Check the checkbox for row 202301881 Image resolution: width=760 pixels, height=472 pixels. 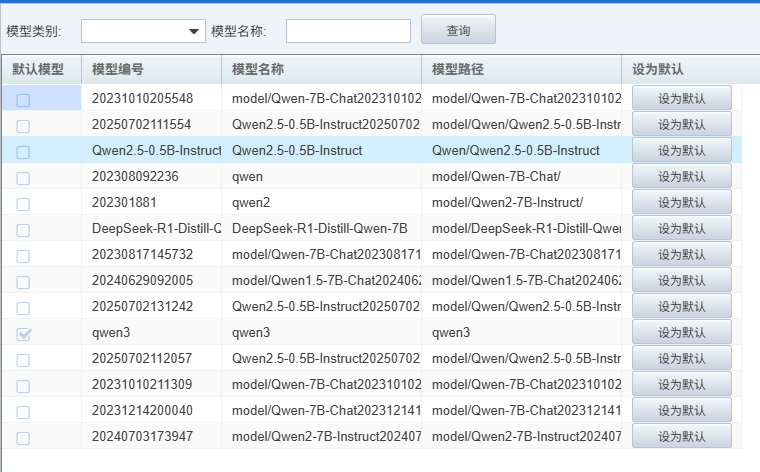click(23, 205)
